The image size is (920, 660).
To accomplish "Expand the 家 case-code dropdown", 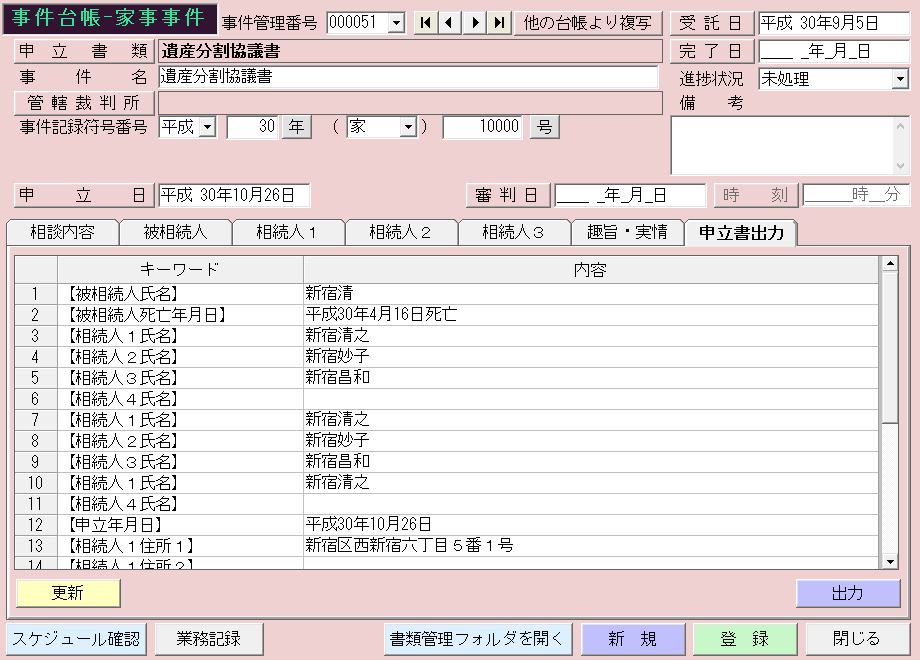I will pos(408,127).
